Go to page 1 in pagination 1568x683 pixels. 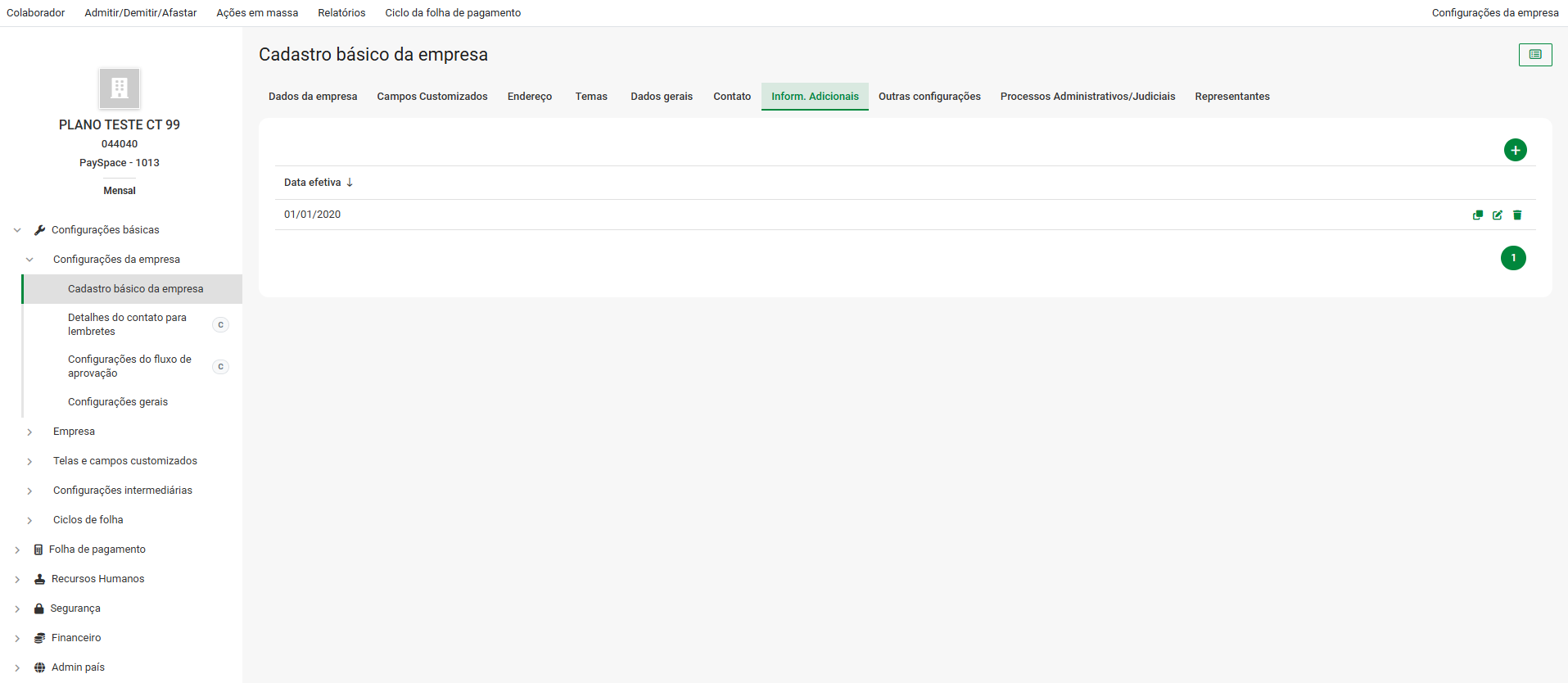pyautogui.click(x=1513, y=258)
